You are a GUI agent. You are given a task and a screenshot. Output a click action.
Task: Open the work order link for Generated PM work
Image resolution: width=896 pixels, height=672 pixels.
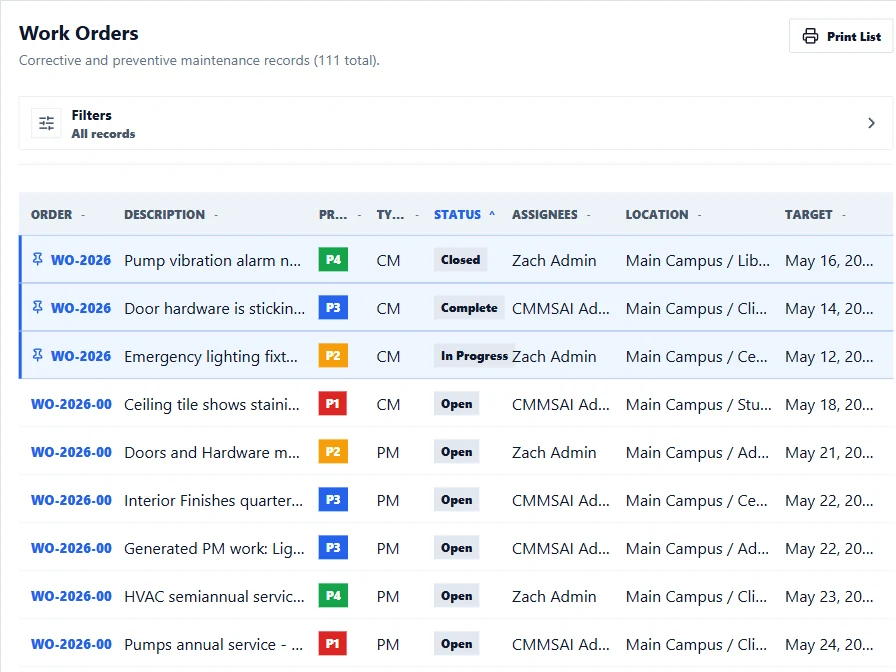(x=71, y=548)
